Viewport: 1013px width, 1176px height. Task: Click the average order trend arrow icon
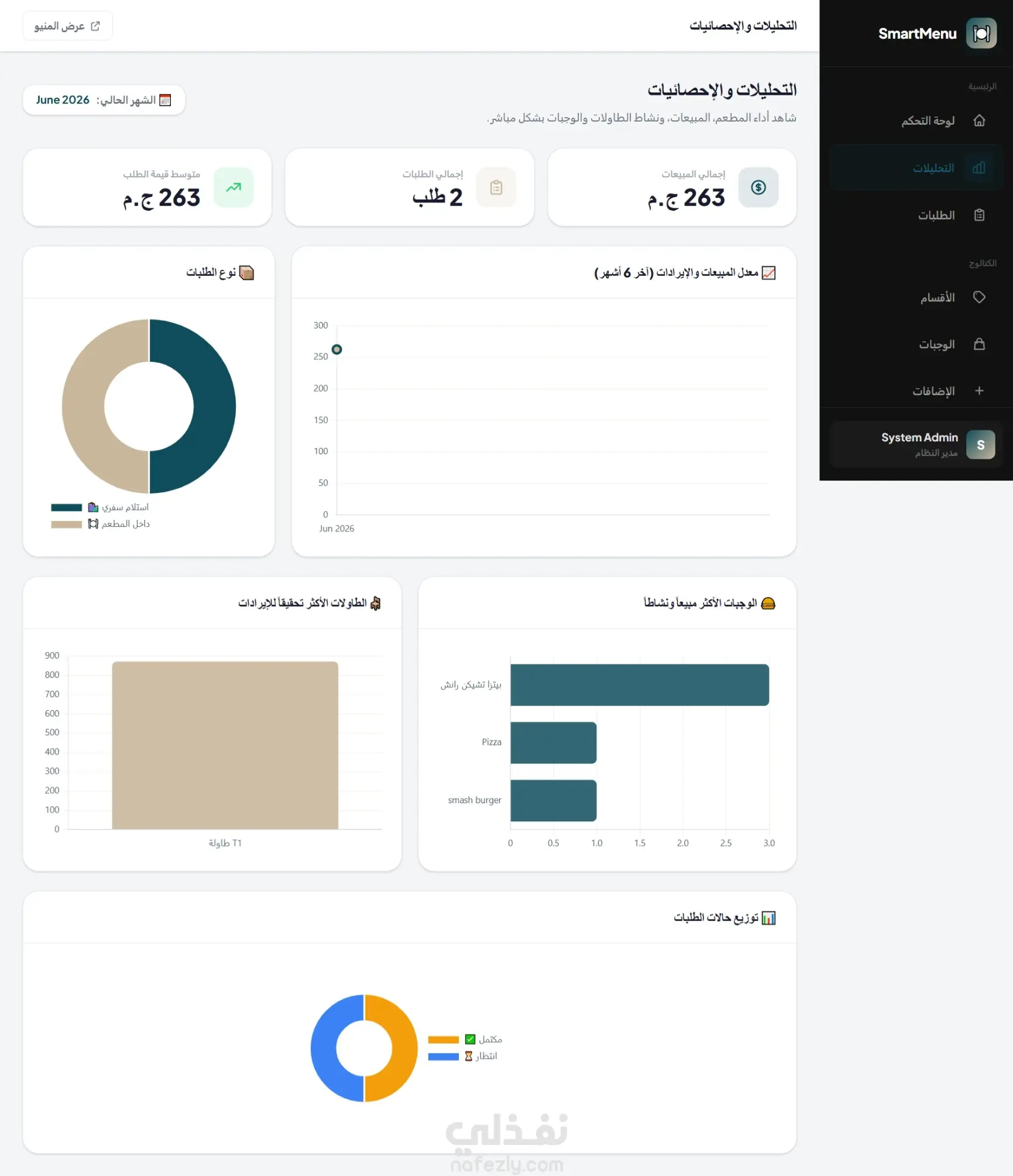(233, 187)
